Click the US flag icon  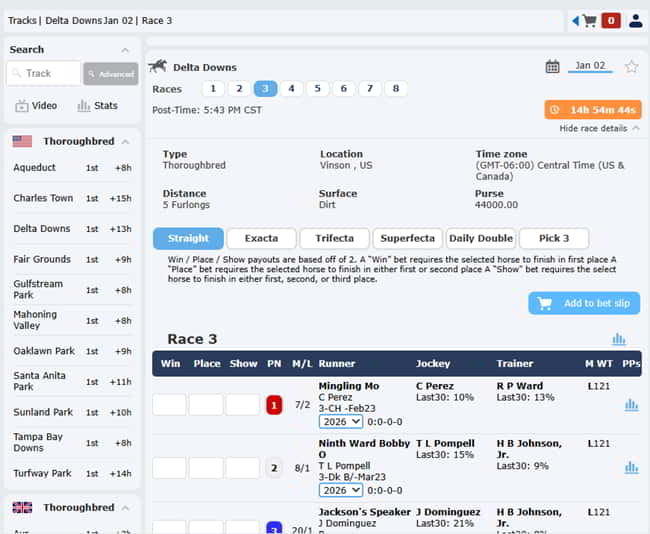[x=22, y=141]
